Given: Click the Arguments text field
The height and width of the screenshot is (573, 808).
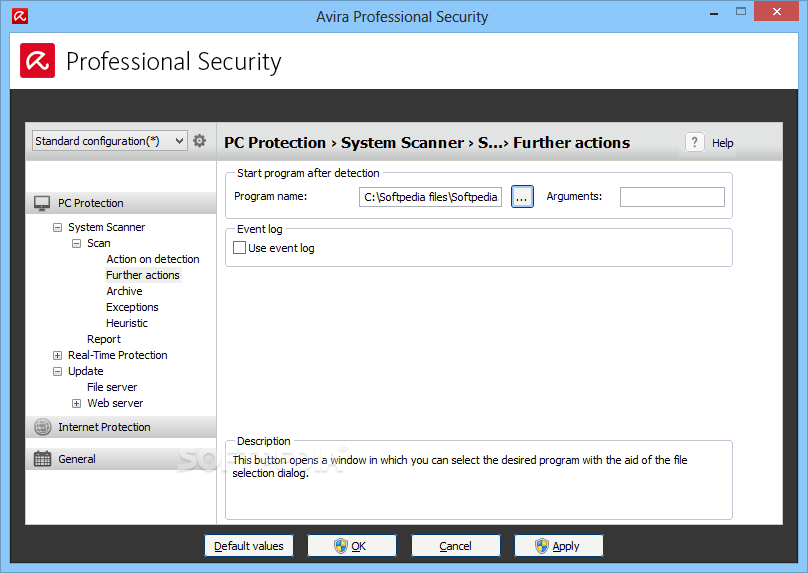Looking at the screenshot, I should pos(672,197).
